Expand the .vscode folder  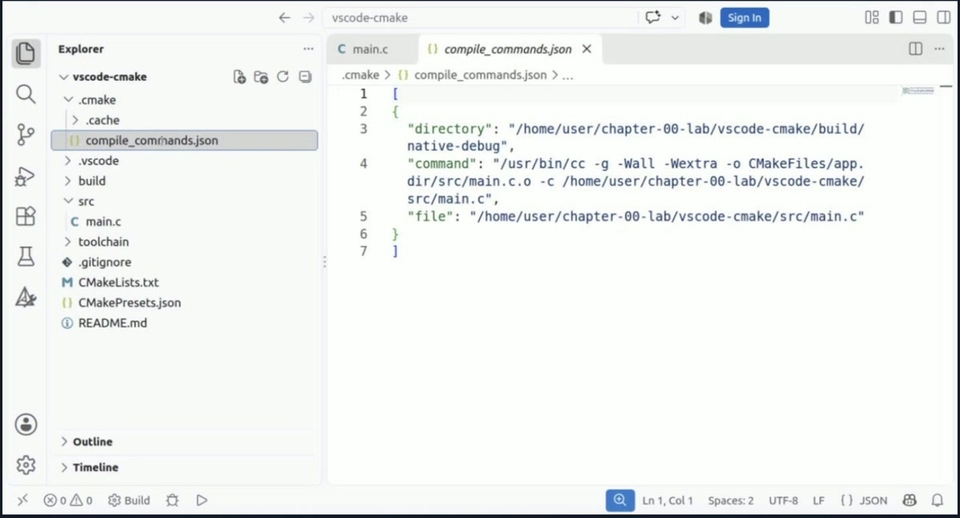click(x=68, y=161)
